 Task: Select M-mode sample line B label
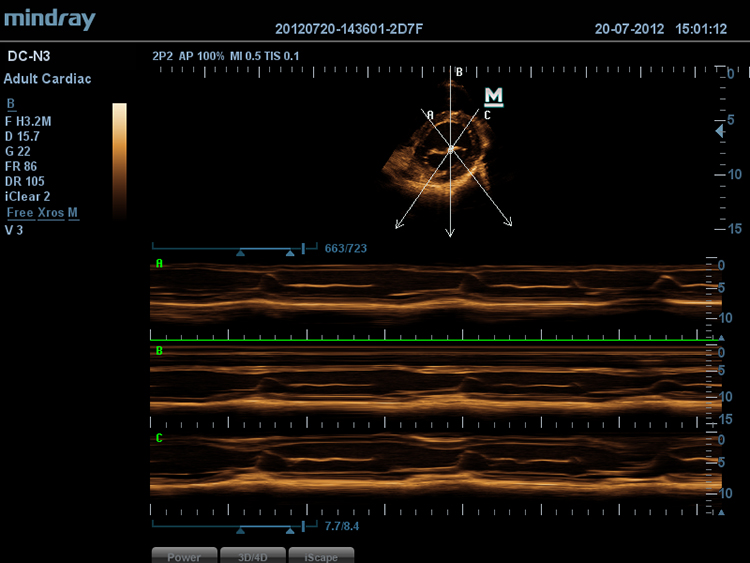[459, 72]
